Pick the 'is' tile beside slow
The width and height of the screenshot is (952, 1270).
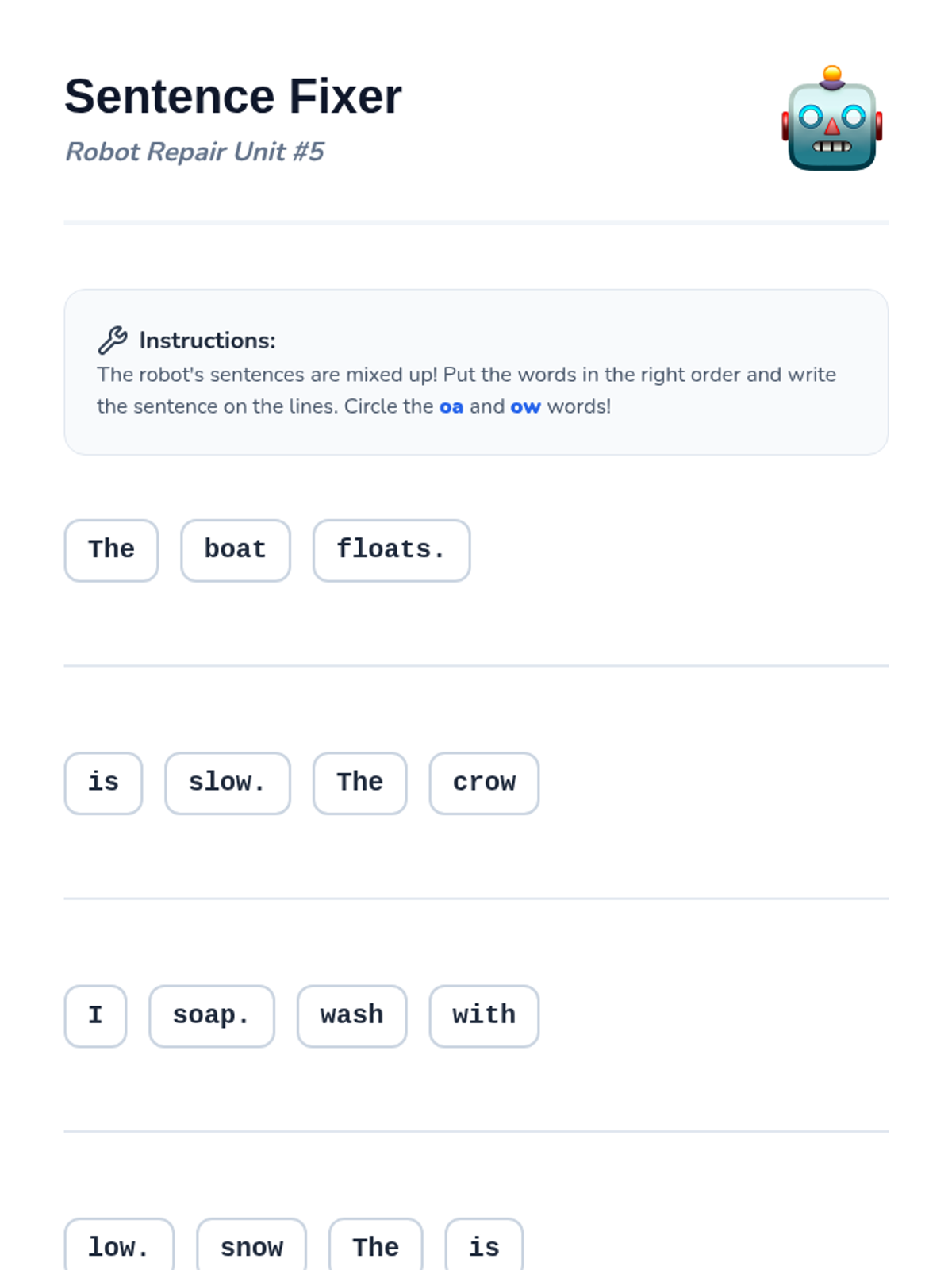[x=103, y=783]
